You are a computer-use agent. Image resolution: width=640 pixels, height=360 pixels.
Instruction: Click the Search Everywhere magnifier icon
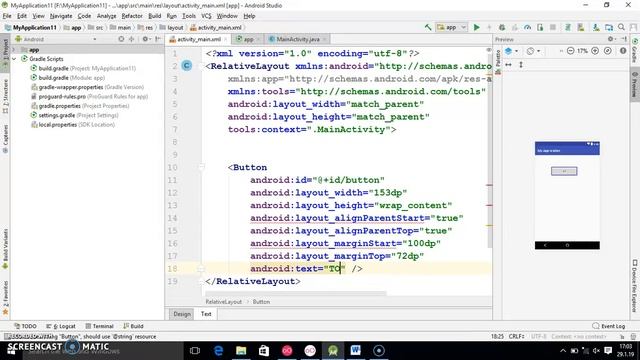(621, 27)
